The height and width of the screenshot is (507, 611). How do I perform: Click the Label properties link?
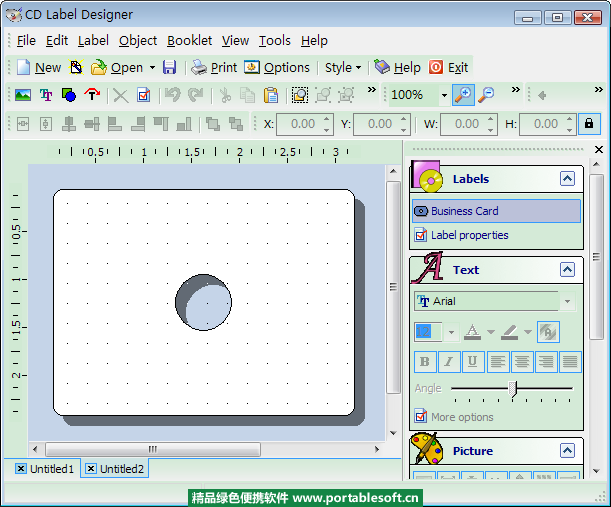pyautogui.click(x=469, y=235)
